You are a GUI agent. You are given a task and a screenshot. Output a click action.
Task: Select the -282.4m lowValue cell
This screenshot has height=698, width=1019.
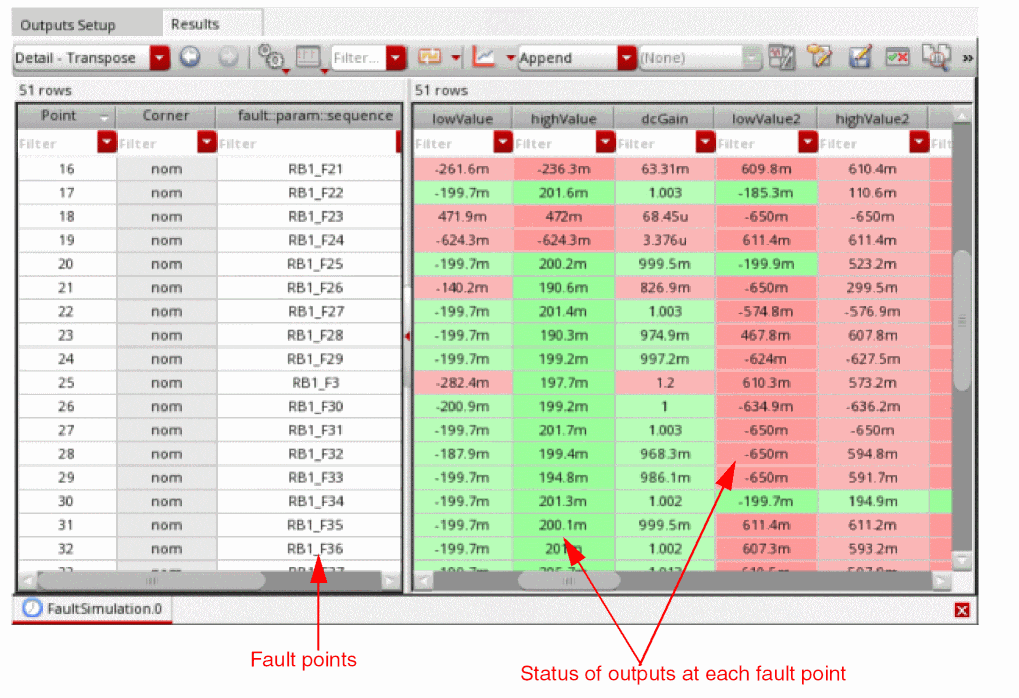463,383
